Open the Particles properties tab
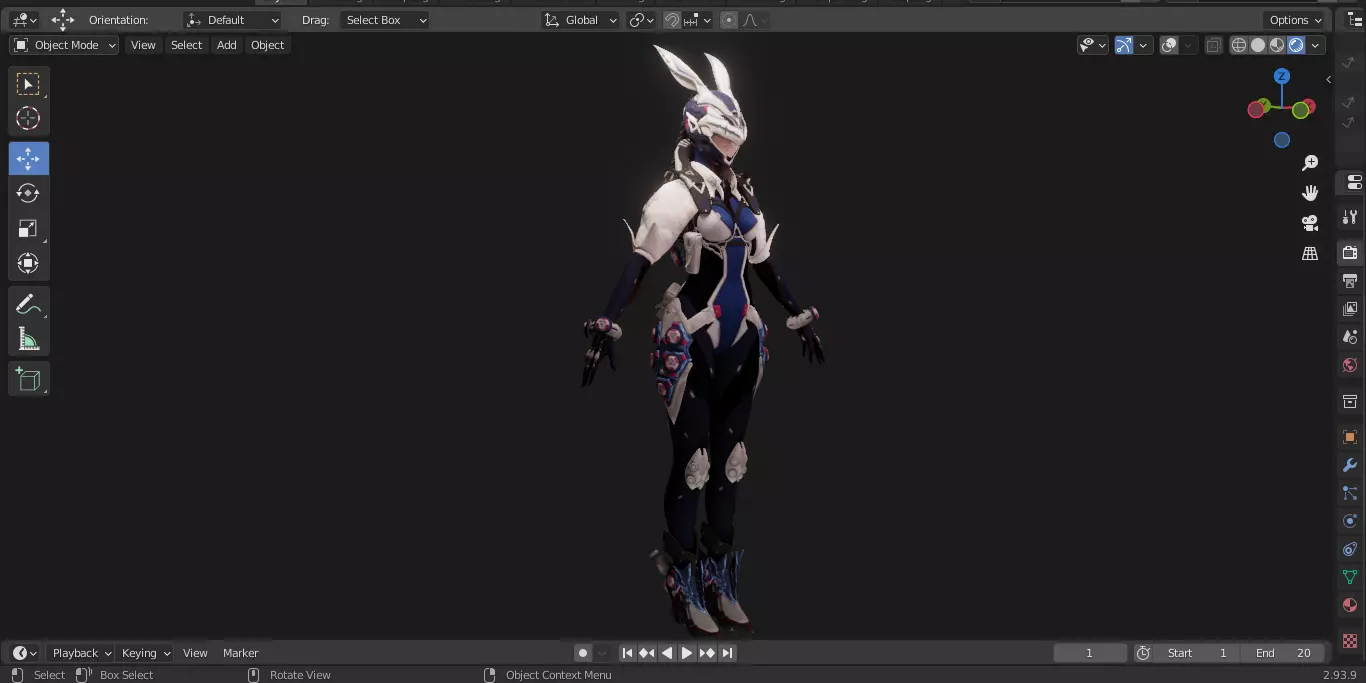Image resolution: width=1366 pixels, height=683 pixels. [1350, 493]
